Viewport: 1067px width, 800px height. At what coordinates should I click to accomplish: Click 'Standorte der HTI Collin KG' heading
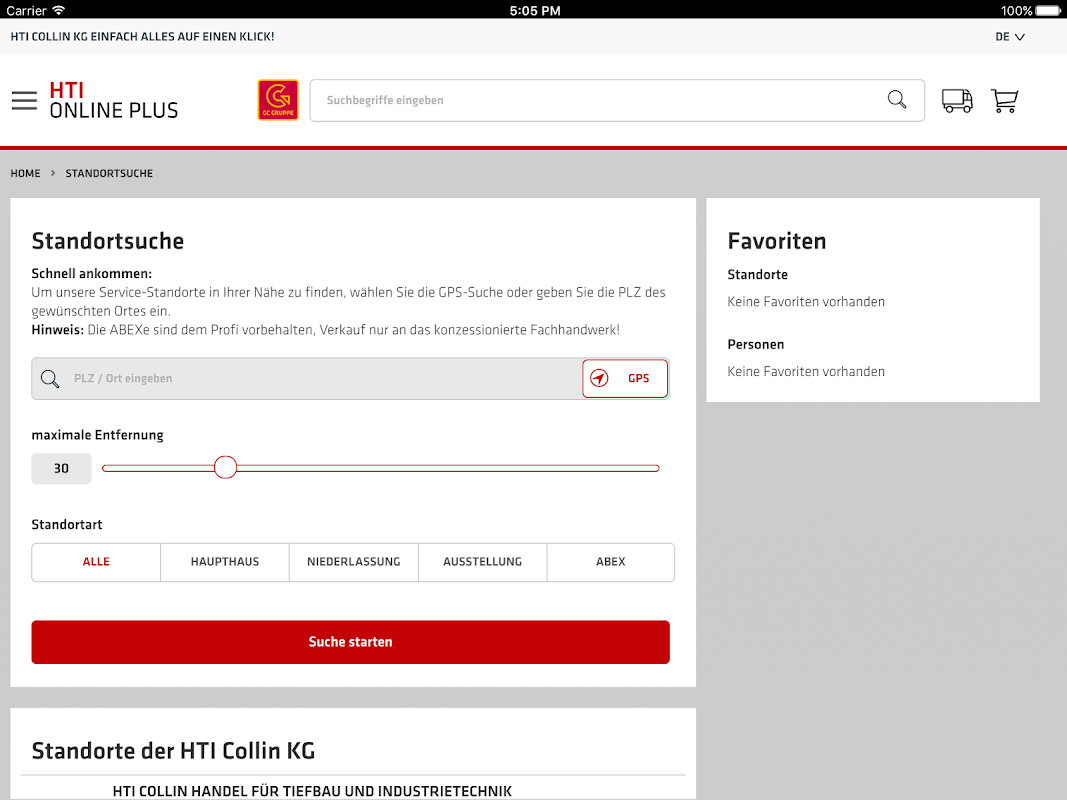(174, 750)
